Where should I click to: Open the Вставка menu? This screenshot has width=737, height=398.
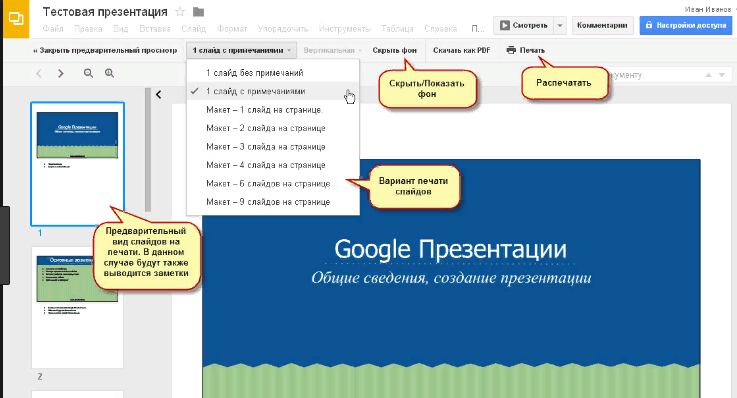pos(155,29)
